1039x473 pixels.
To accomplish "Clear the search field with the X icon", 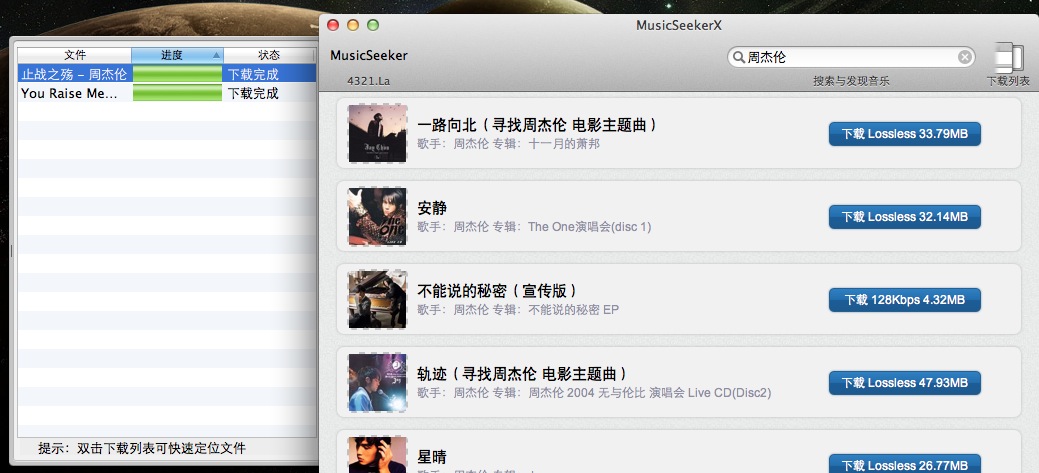I will [x=964, y=57].
